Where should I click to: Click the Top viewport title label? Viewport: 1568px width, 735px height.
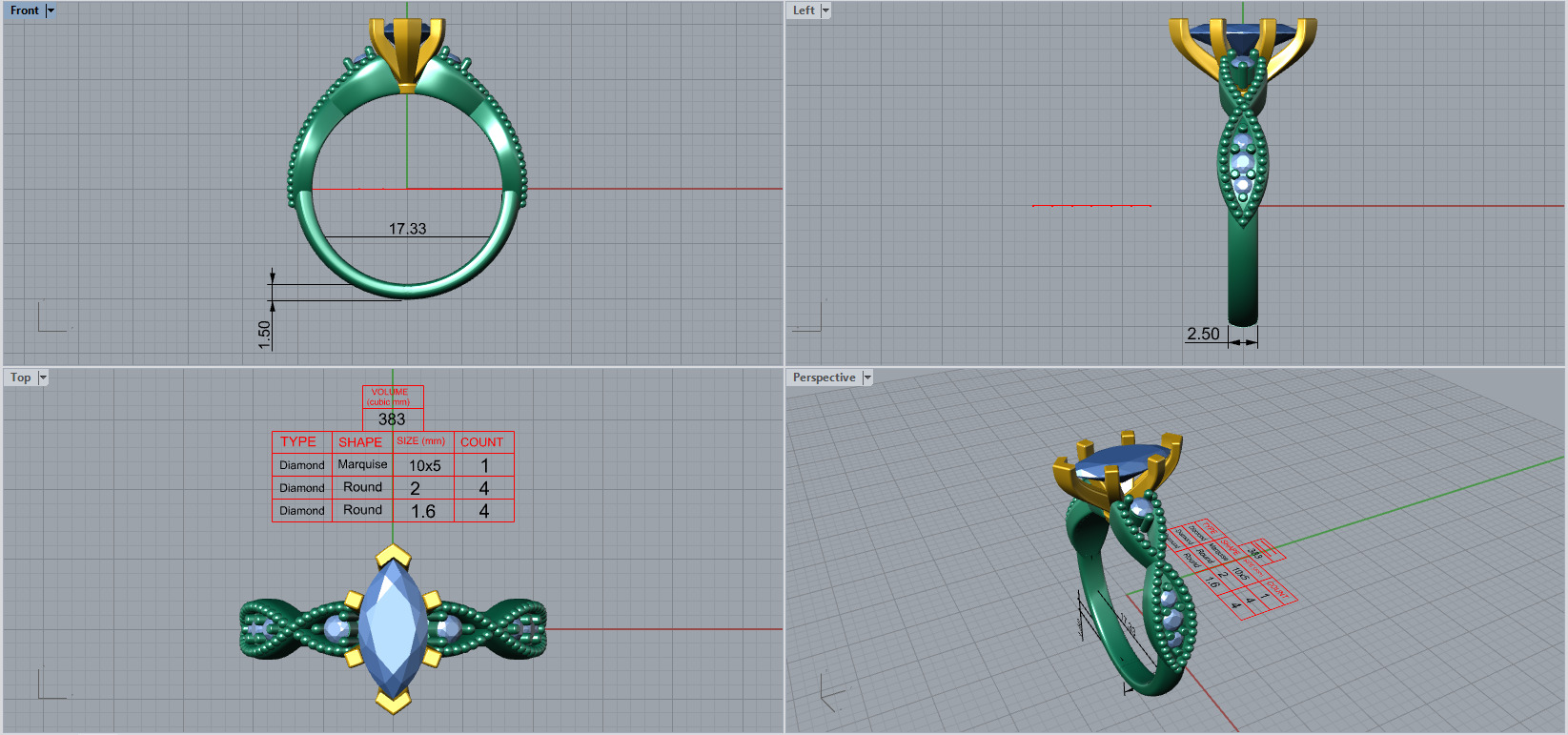coord(21,378)
